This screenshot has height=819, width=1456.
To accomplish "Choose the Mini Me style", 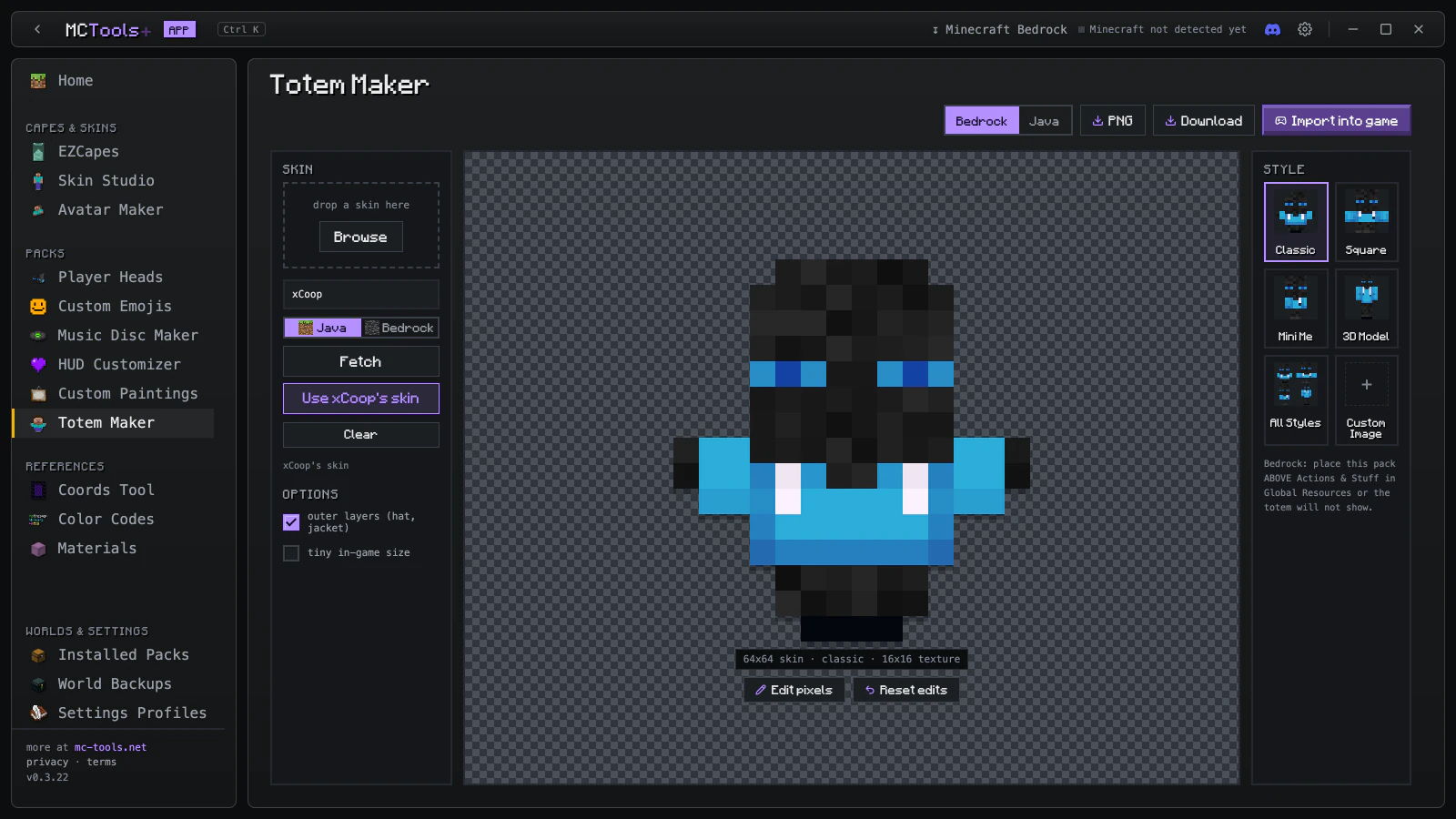I will point(1296,308).
